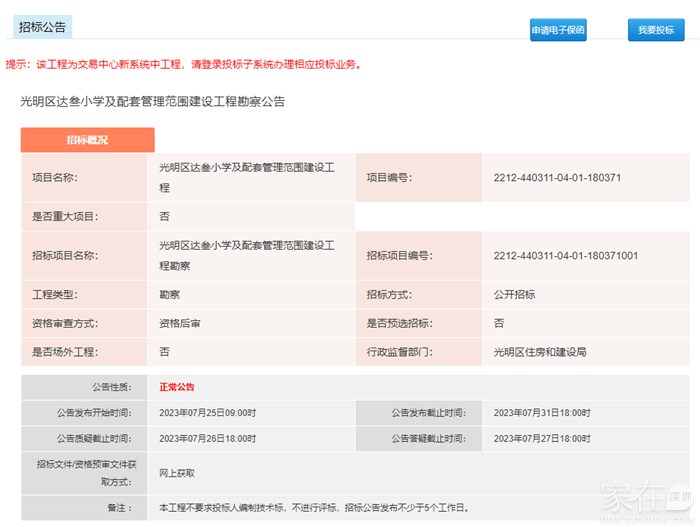Click the 公告答疑截止时间 date value
700x527 pixels.
click(x=541, y=438)
